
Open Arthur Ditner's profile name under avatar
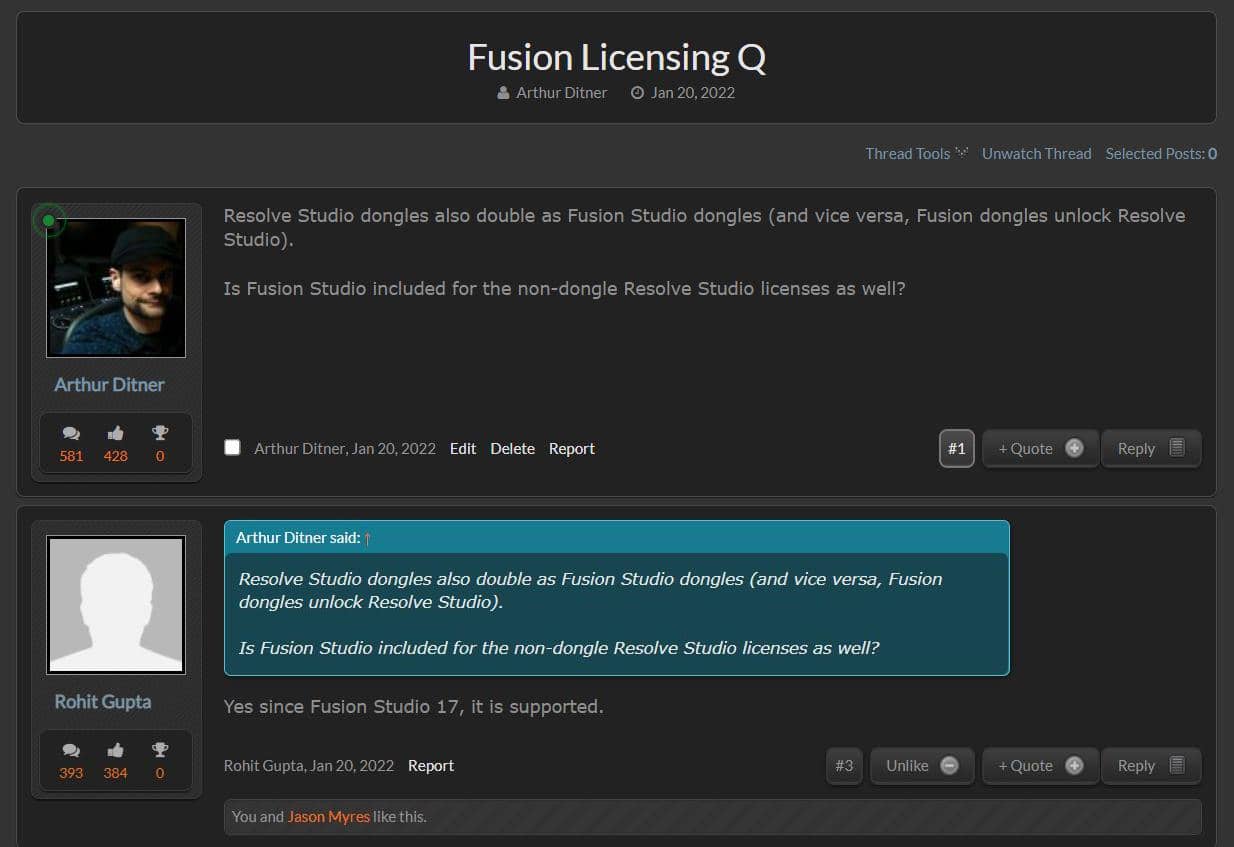109,384
